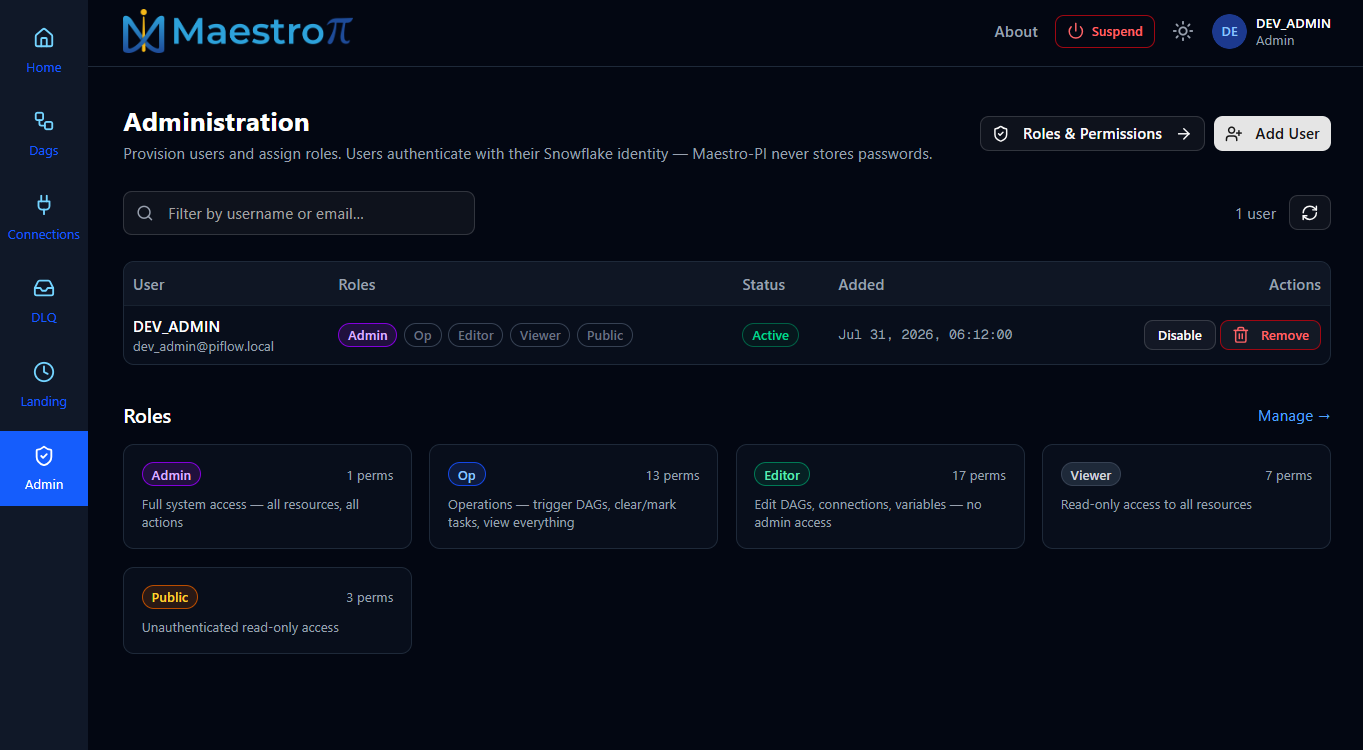
Task: Toggle the Admin role for DEV_ADMIN
Action: tap(368, 335)
